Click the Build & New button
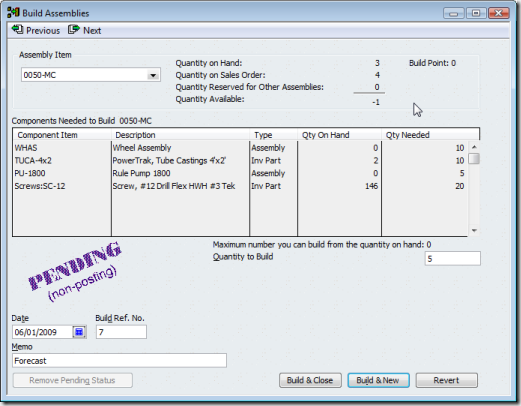The width and height of the screenshot is (521, 406). click(x=378, y=380)
